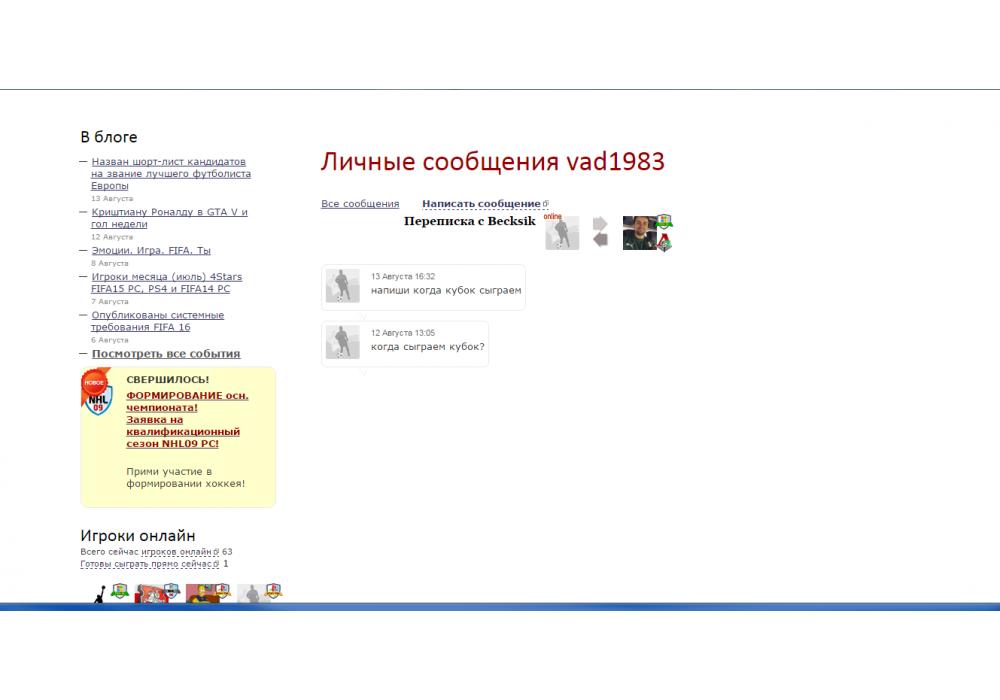Click blog date '8 Августа'
The image size is (1000, 700).
[110, 263]
